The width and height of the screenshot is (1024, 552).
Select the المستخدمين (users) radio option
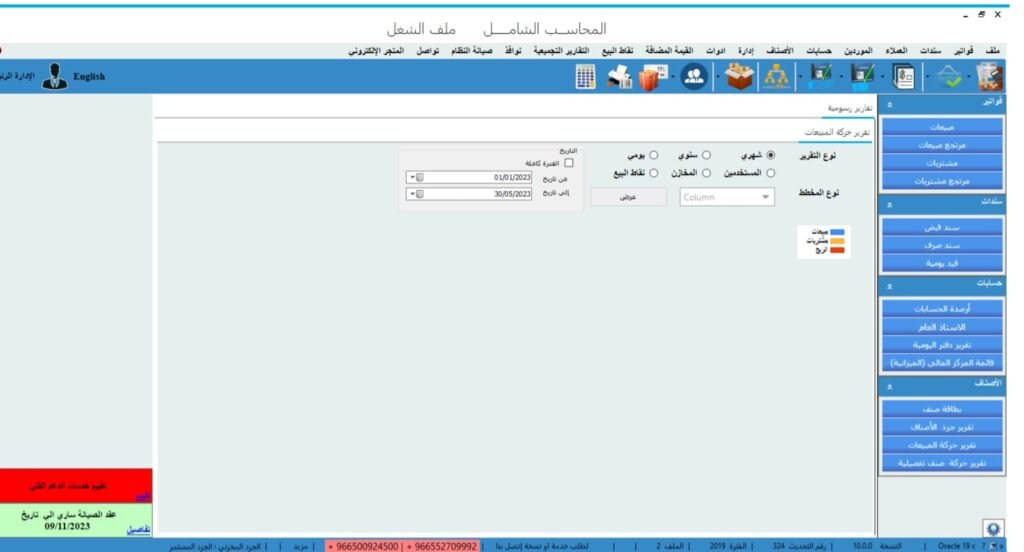point(771,173)
